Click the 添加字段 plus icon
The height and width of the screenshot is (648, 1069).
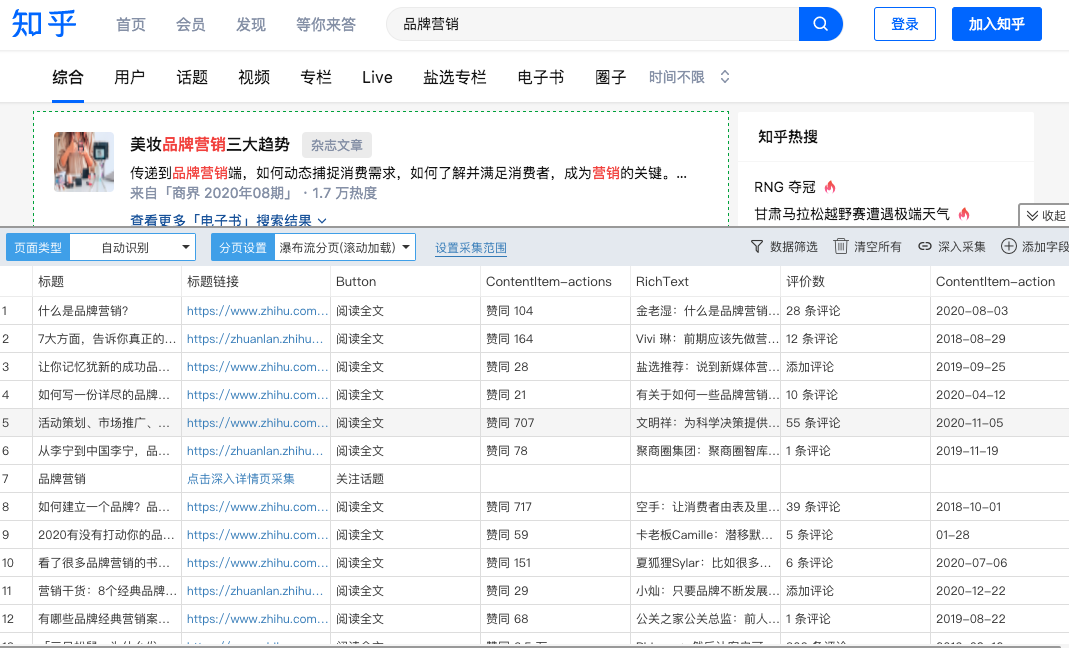[1009, 247]
